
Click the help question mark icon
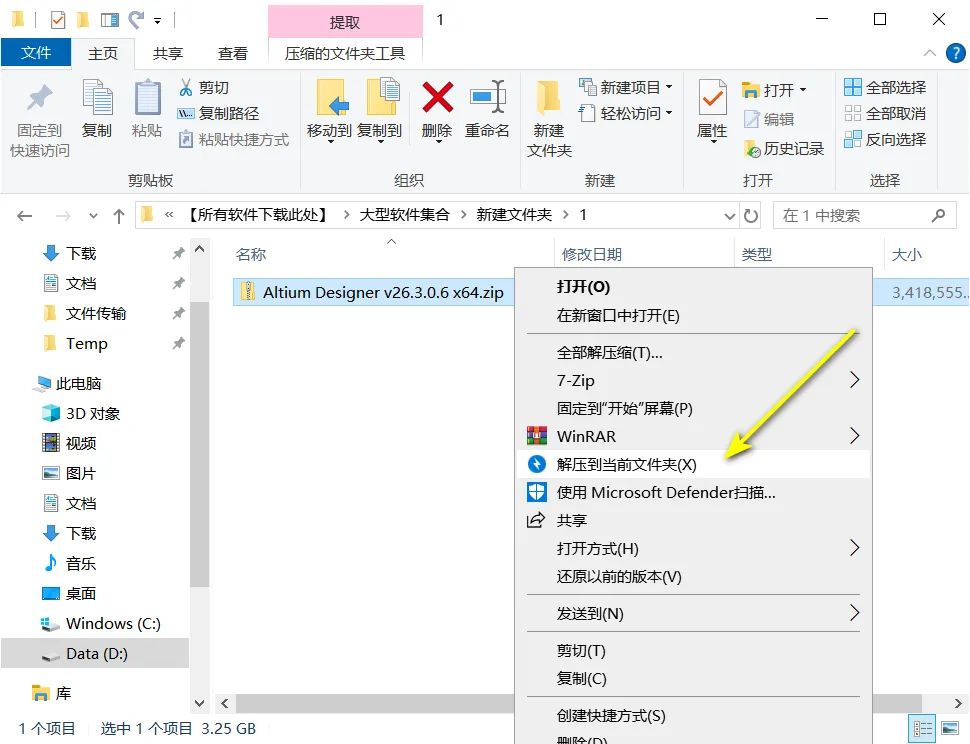955,53
